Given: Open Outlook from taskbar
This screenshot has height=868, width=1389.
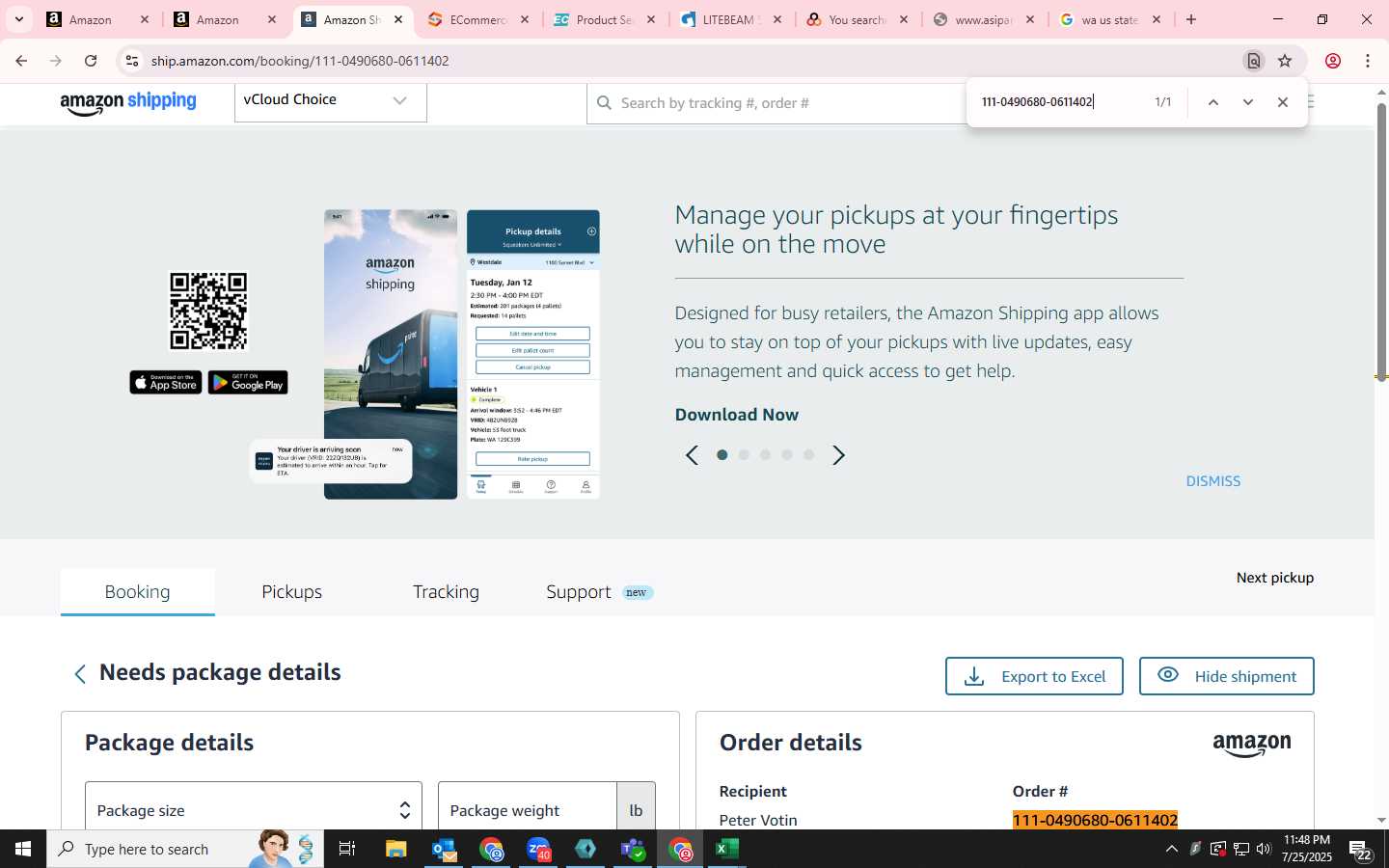Looking at the screenshot, I should [444, 849].
